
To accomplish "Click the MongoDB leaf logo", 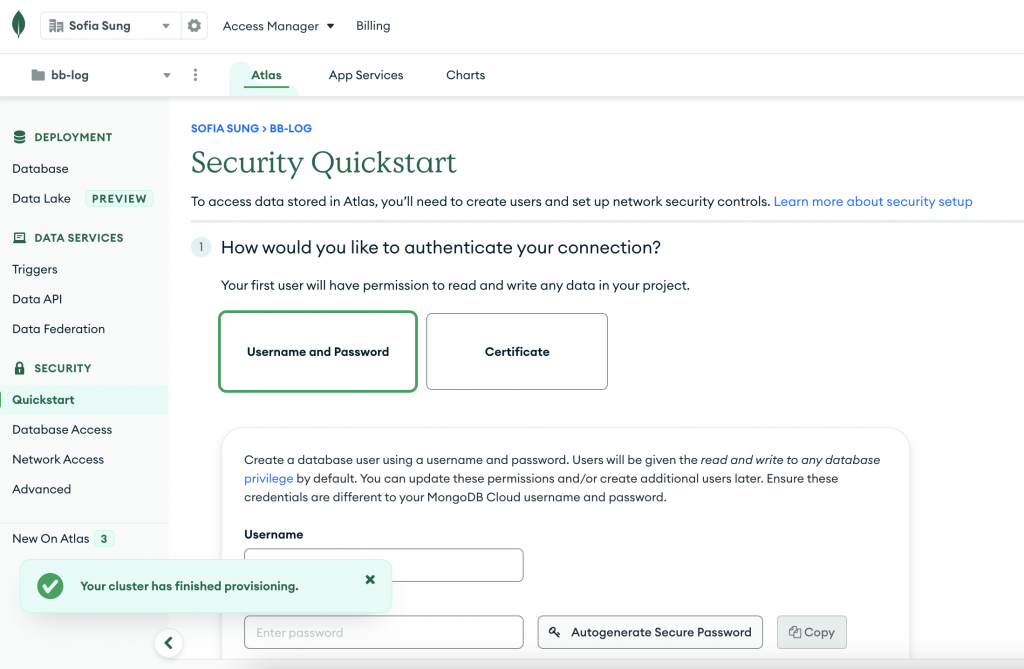I will point(18,25).
